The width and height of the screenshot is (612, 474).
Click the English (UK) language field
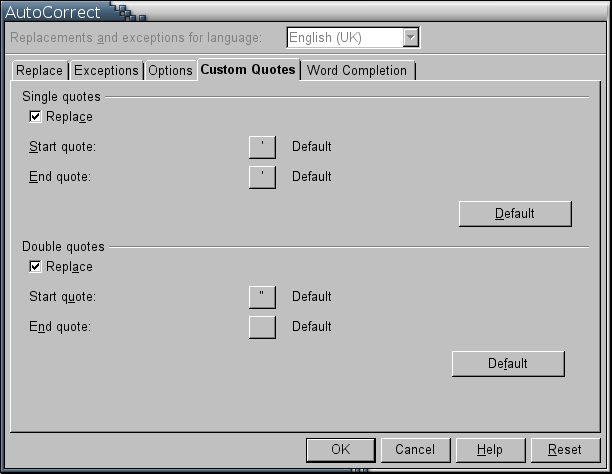tap(343, 38)
